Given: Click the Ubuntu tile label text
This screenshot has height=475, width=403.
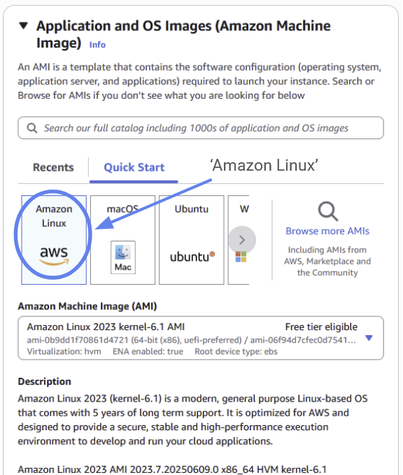Looking at the screenshot, I should coord(192,209).
